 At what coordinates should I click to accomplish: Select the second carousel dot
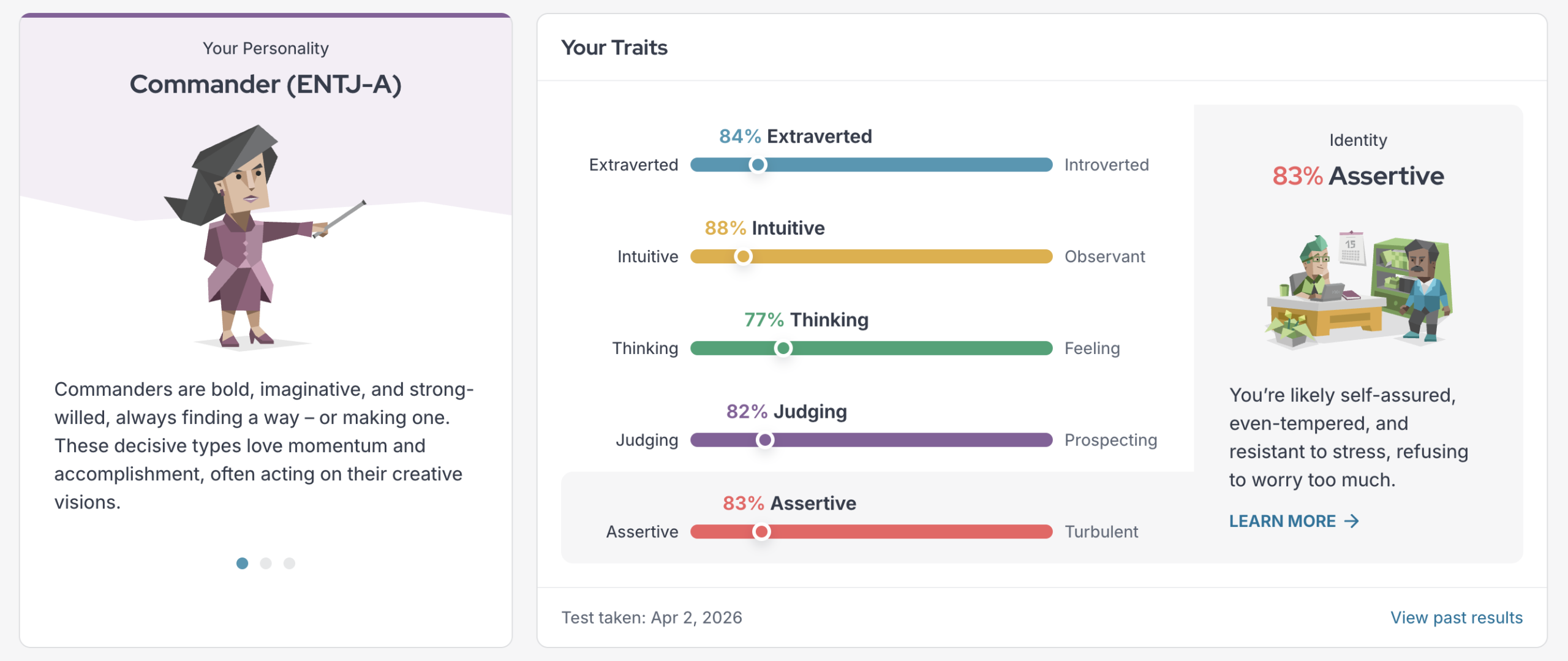point(266,563)
